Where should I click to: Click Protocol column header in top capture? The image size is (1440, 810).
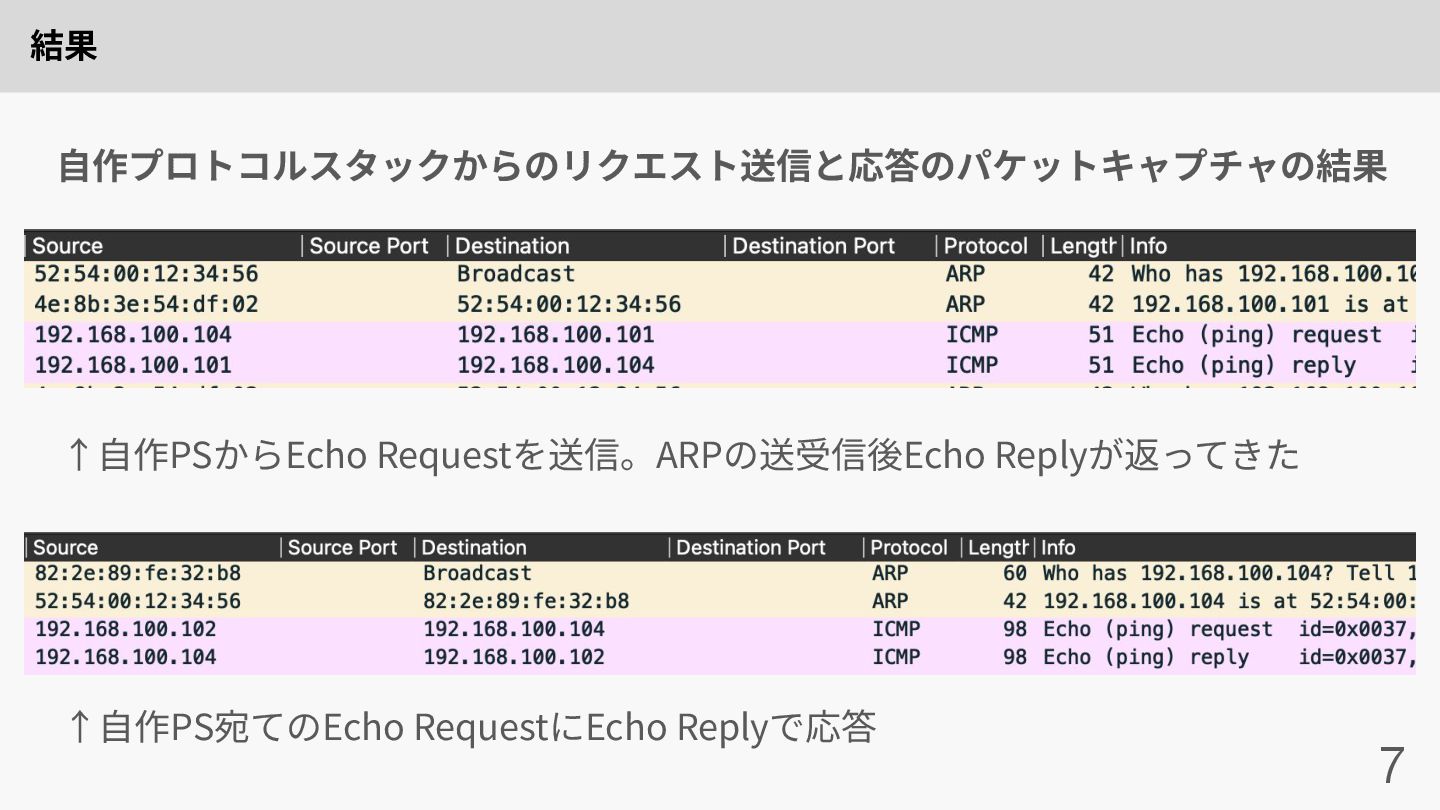click(985, 246)
